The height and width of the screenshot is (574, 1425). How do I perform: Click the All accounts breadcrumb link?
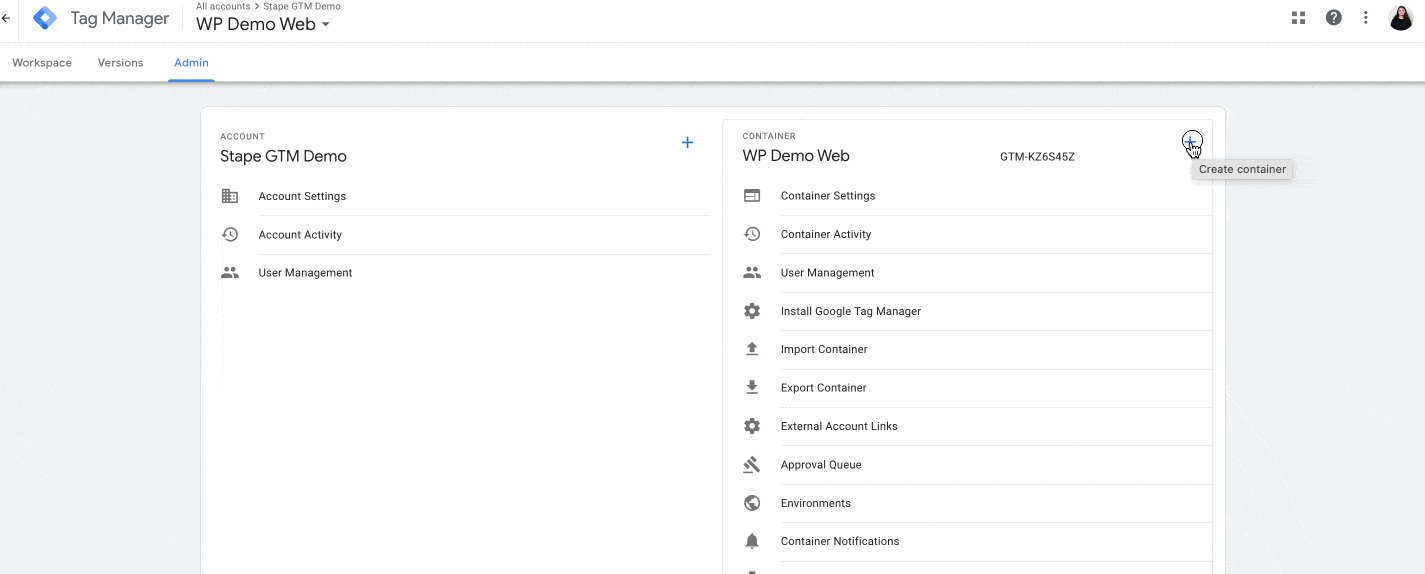pos(222,6)
